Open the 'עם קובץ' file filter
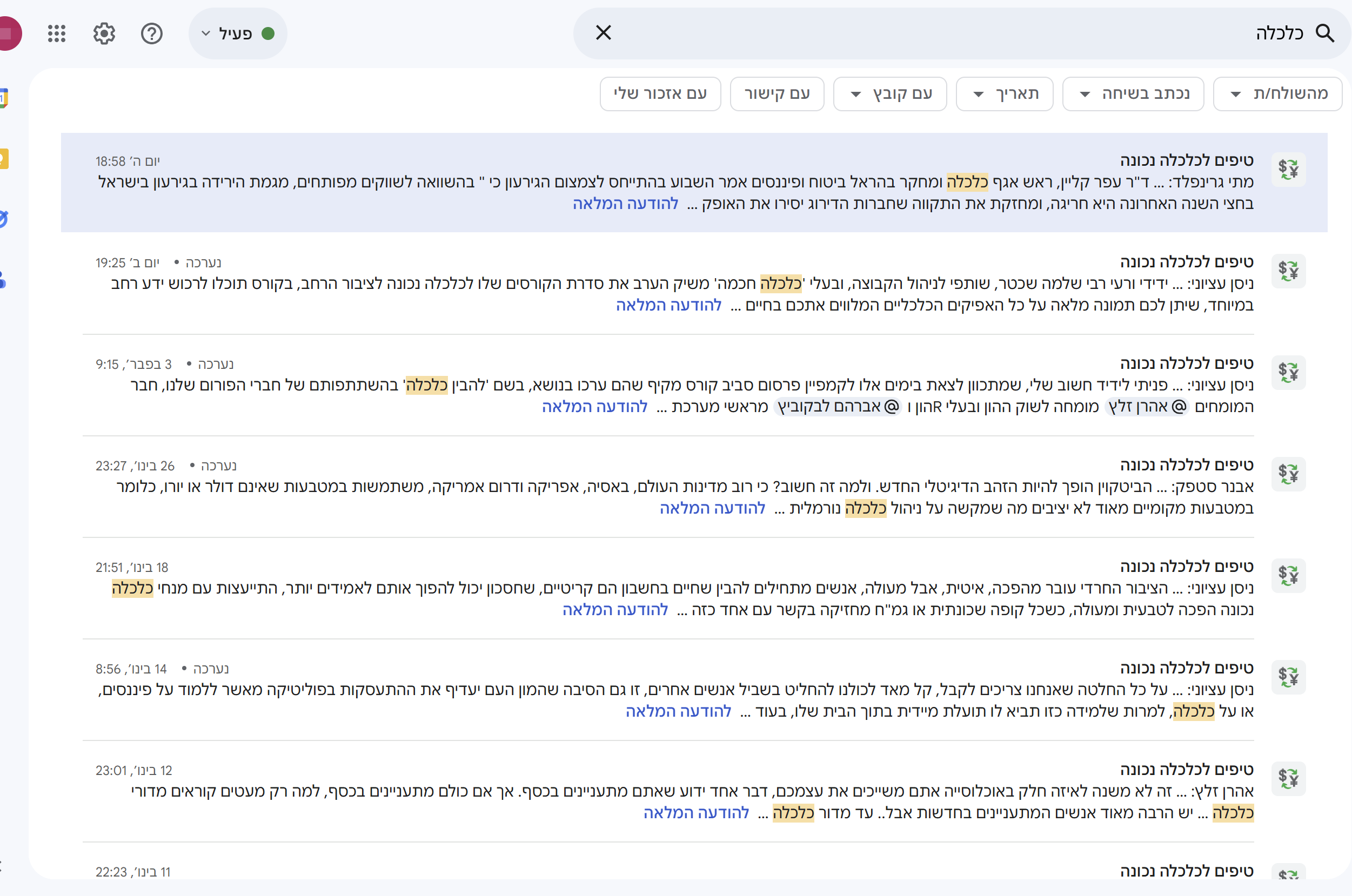 [x=889, y=94]
